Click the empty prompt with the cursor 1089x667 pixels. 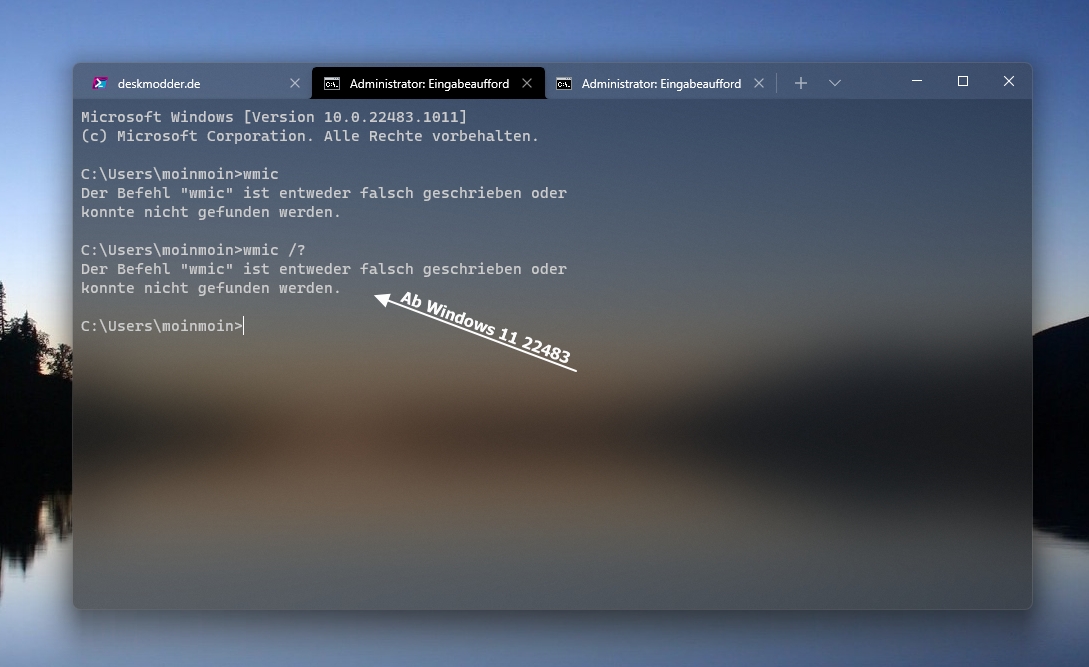click(163, 326)
